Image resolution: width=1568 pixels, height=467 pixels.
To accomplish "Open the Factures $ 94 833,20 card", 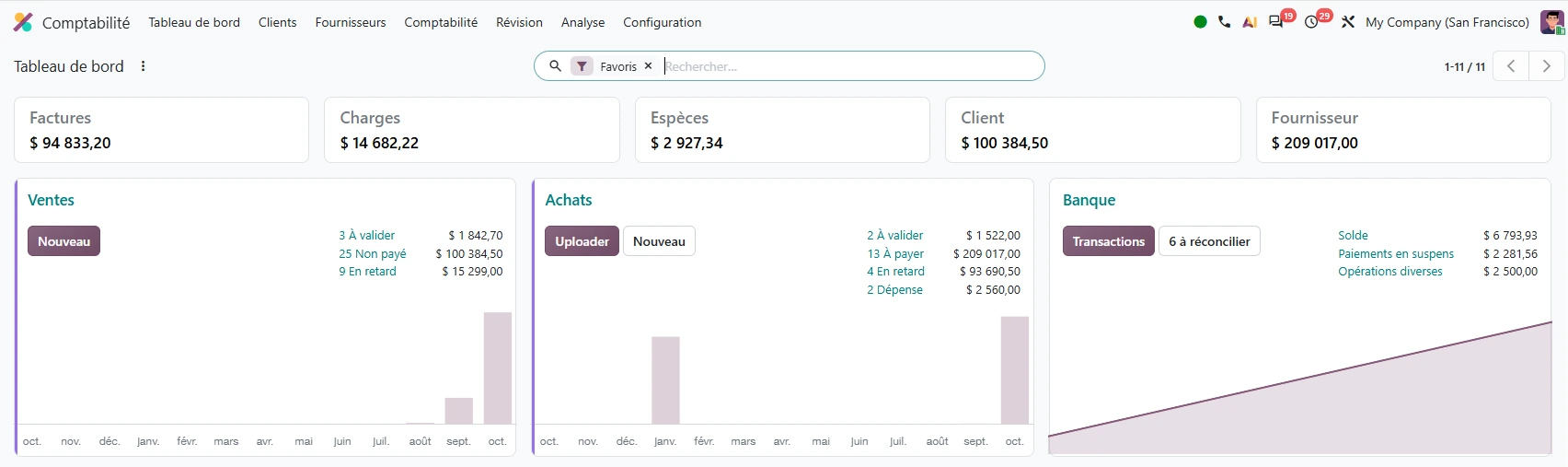I will pyautogui.click(x=161, y=130).
